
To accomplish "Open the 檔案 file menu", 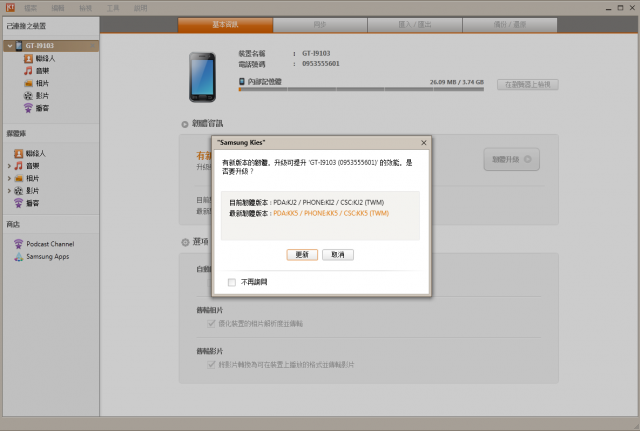I will (x=31, y=8).
